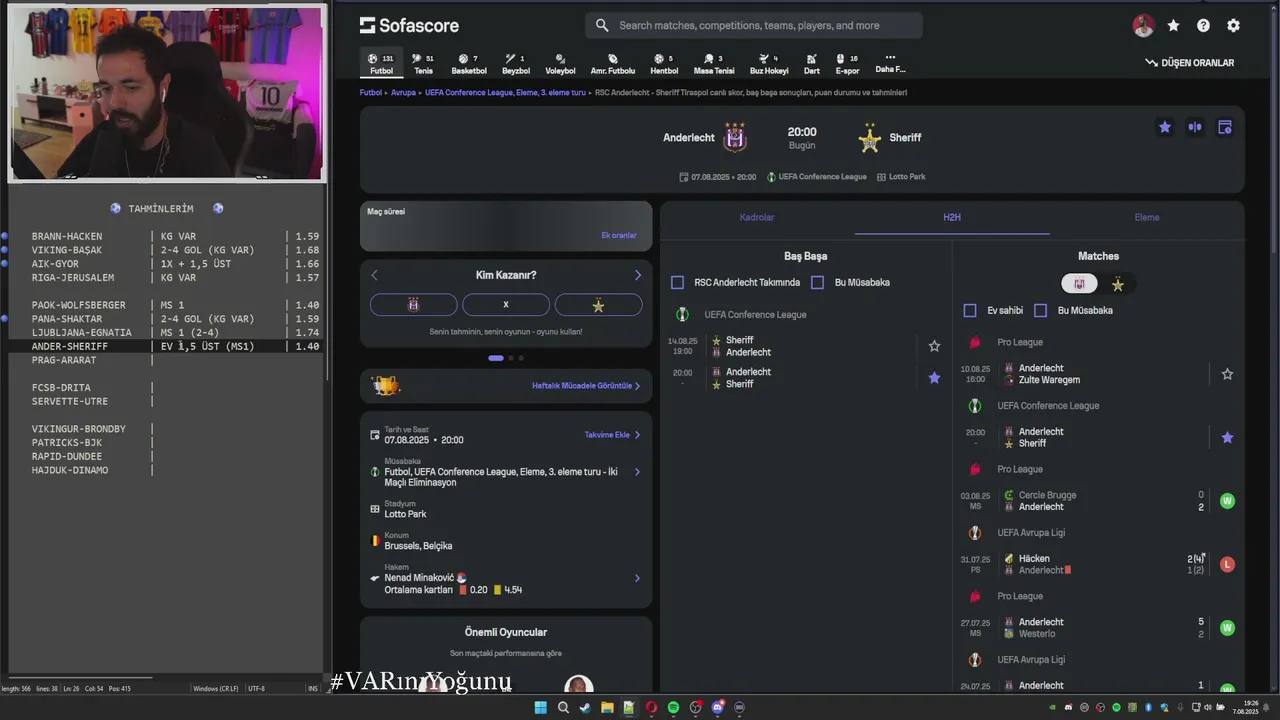Click the Sofascore logo
The height and width of the screenshot is (720, 1280).
[409, 25]
